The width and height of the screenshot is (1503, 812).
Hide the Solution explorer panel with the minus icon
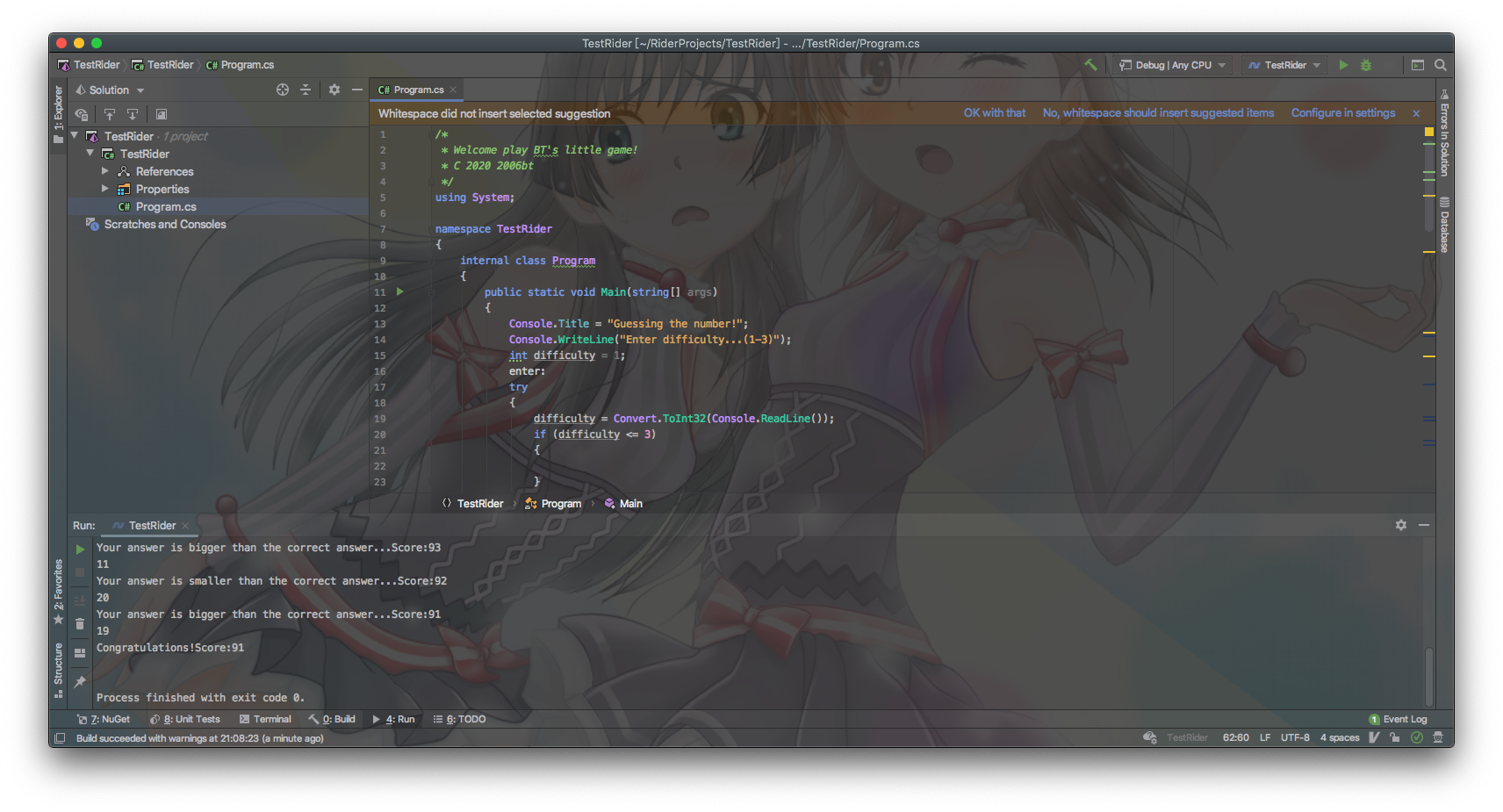click(x=357, y=90)
